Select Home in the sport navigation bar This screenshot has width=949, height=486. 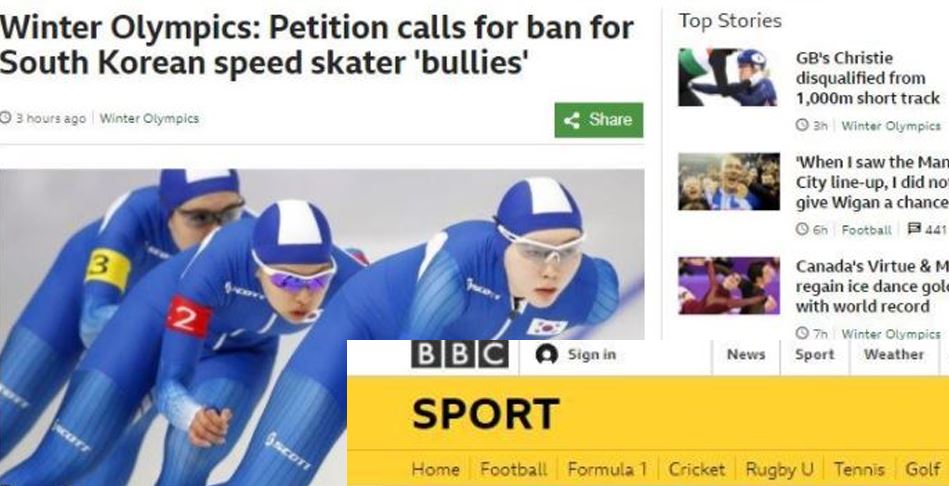(435, 469)
